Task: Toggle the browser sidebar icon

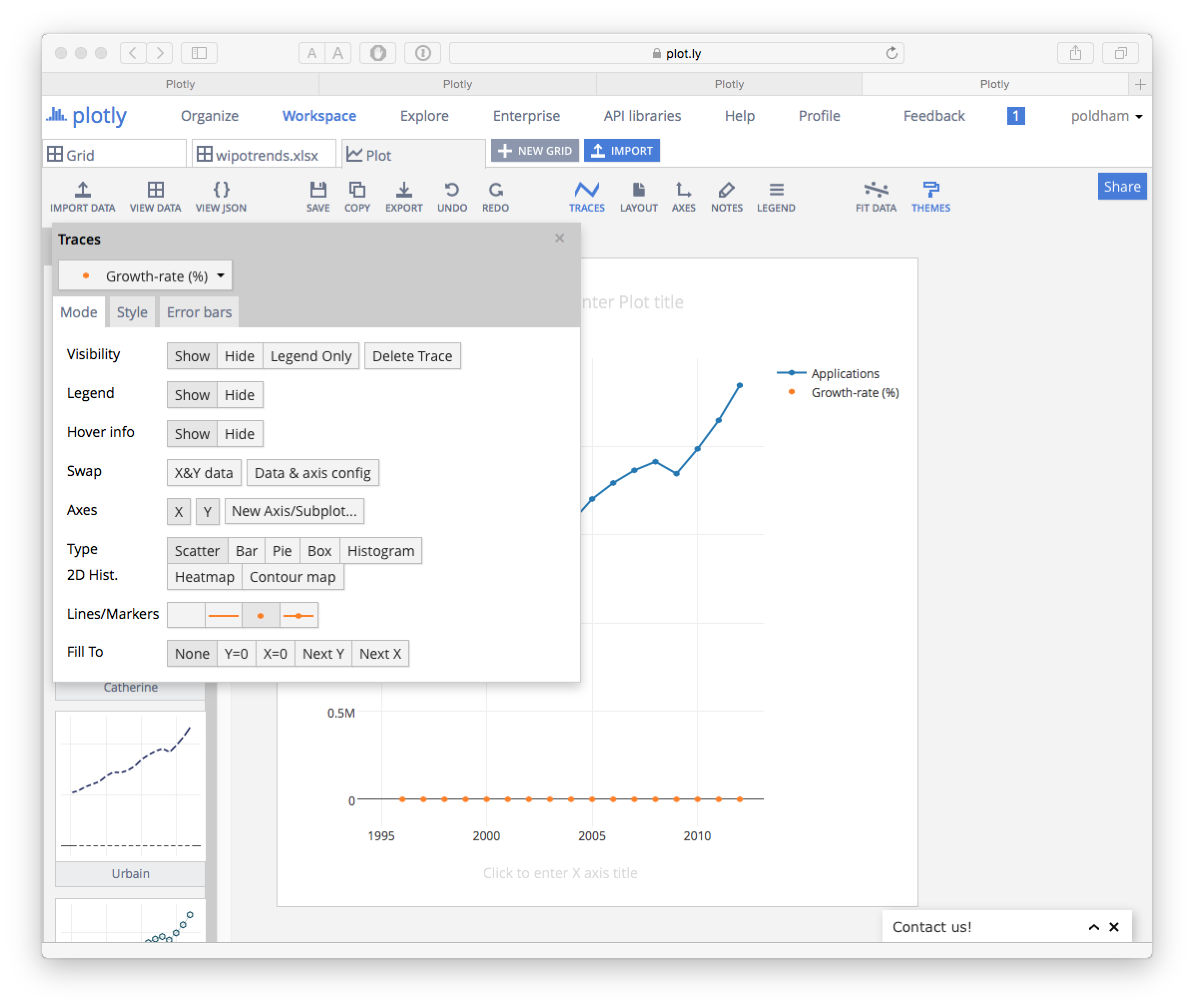Action: (x=199, y=53)
